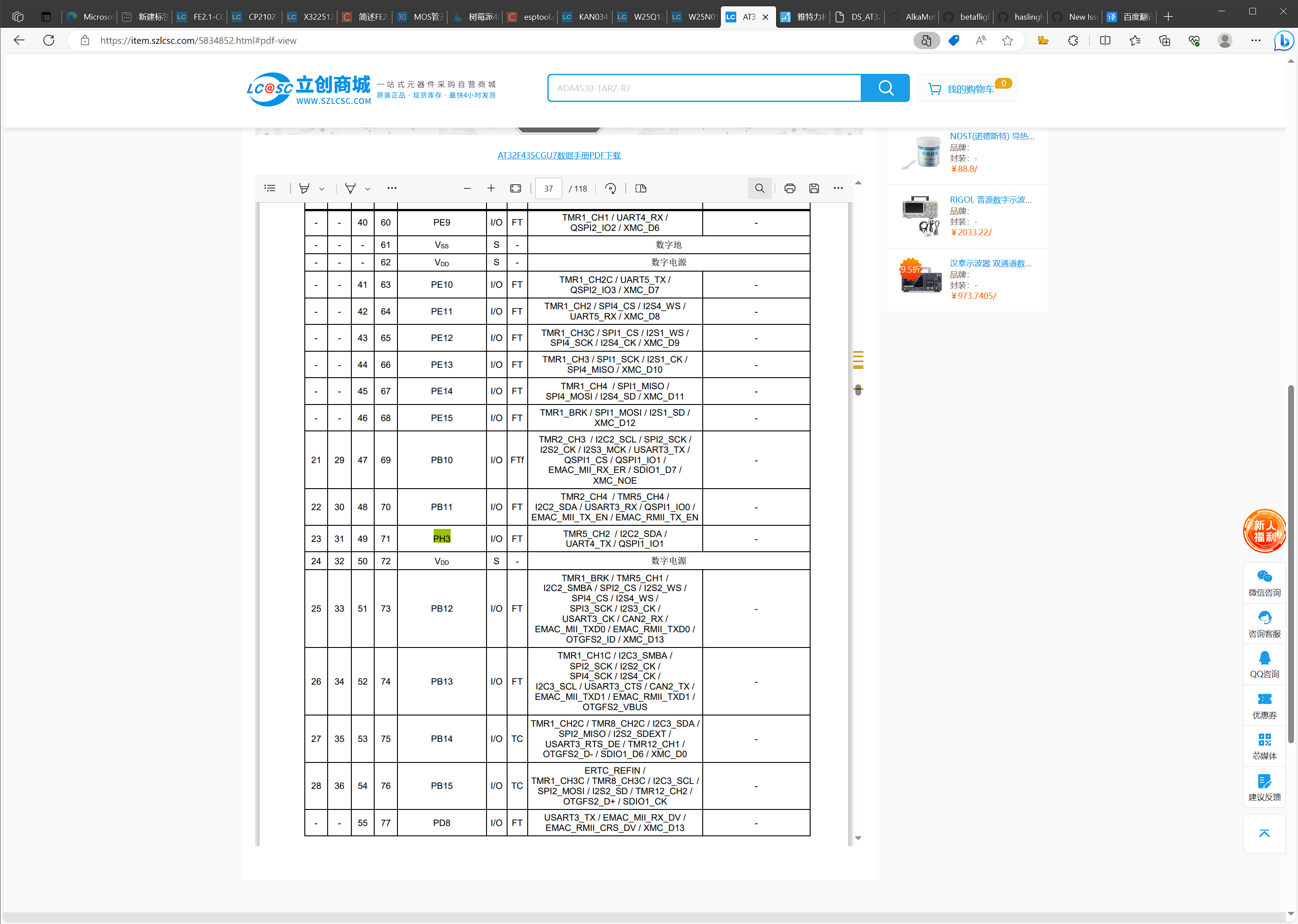
Task: Open 微信咨询 WeChat consultation
Action: point(1264,583)
